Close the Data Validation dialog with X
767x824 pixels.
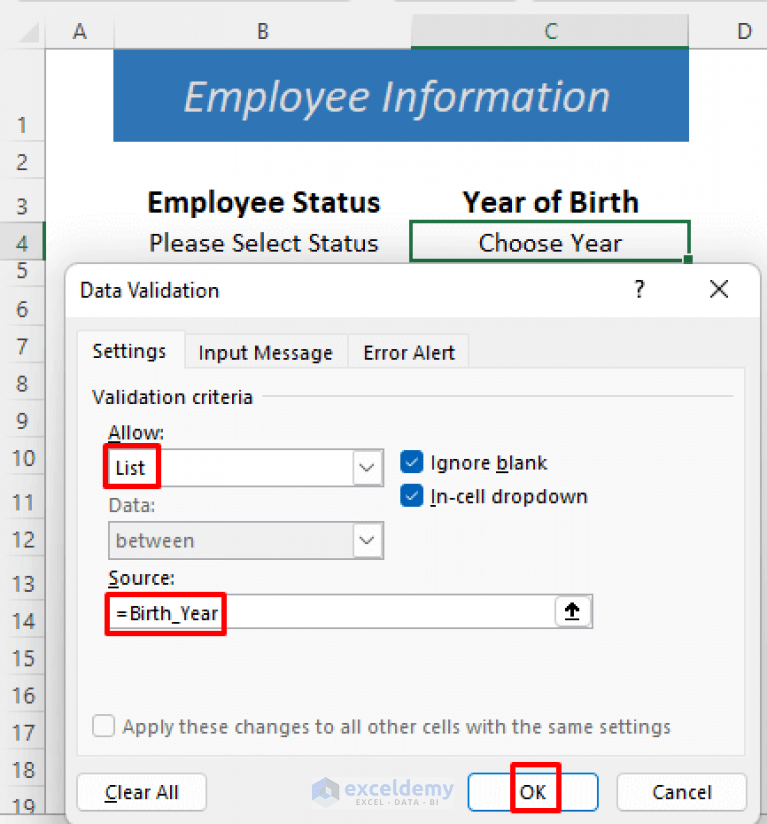(x=718, y=289)
